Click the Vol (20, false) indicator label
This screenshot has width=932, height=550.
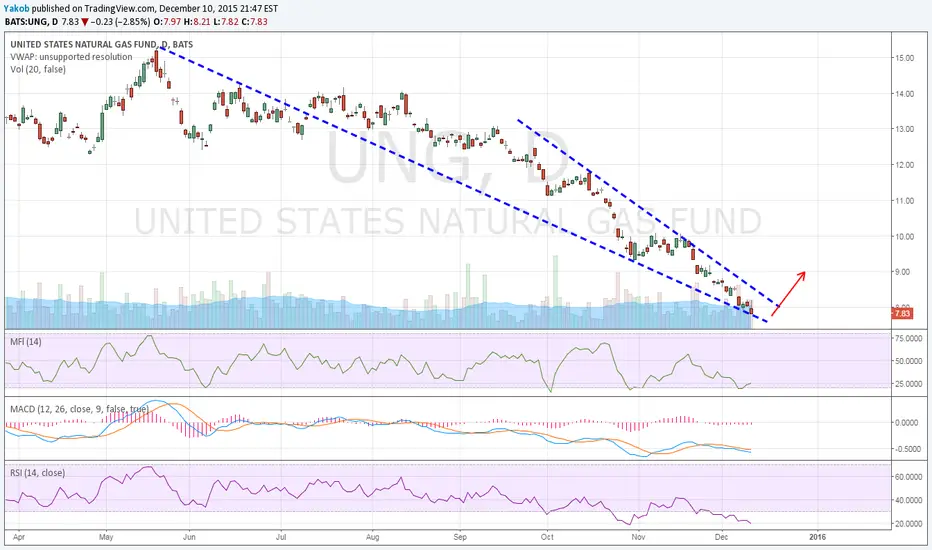[38, 70]
